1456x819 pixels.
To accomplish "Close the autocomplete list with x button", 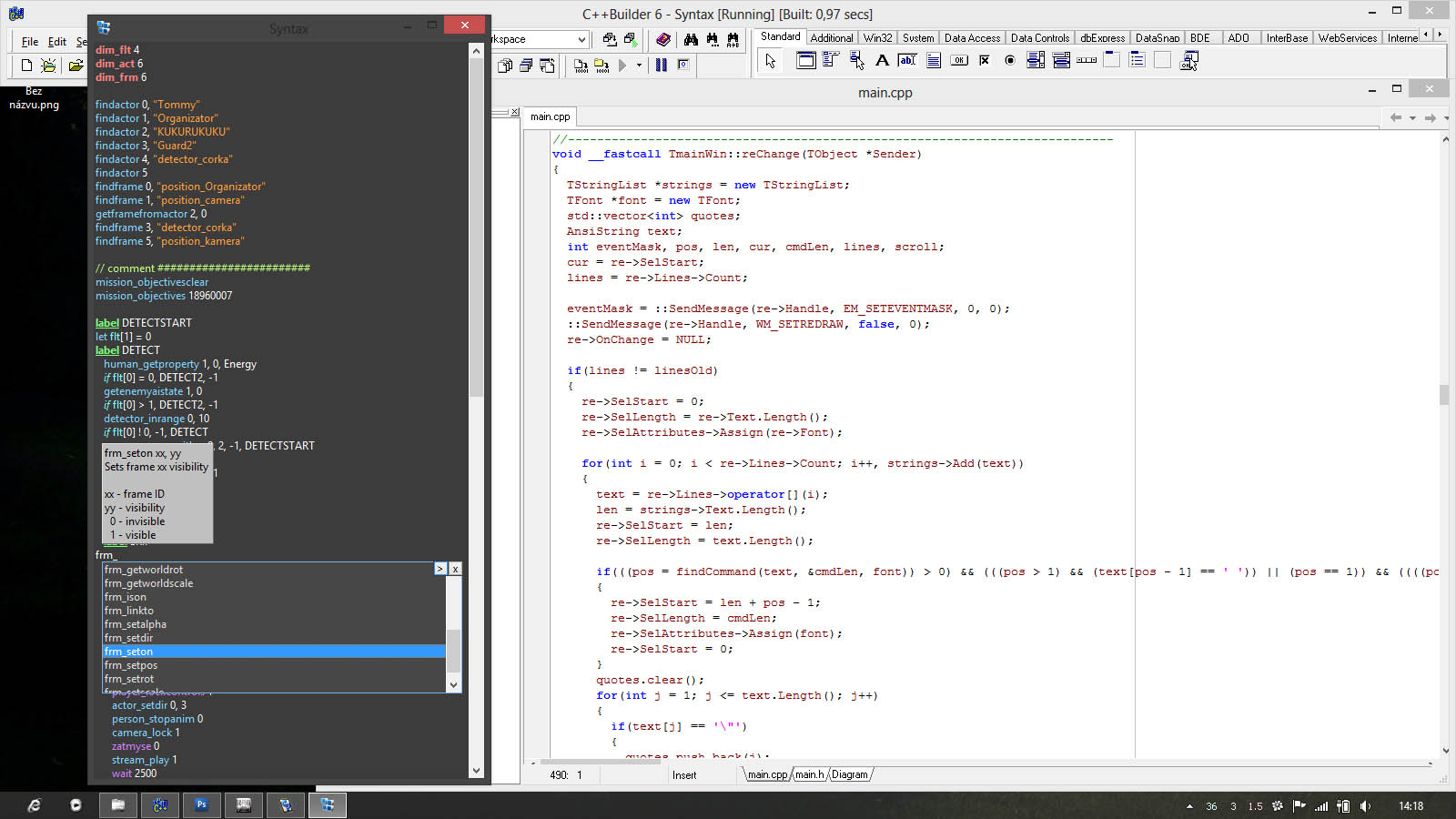I will pos(455,569).
